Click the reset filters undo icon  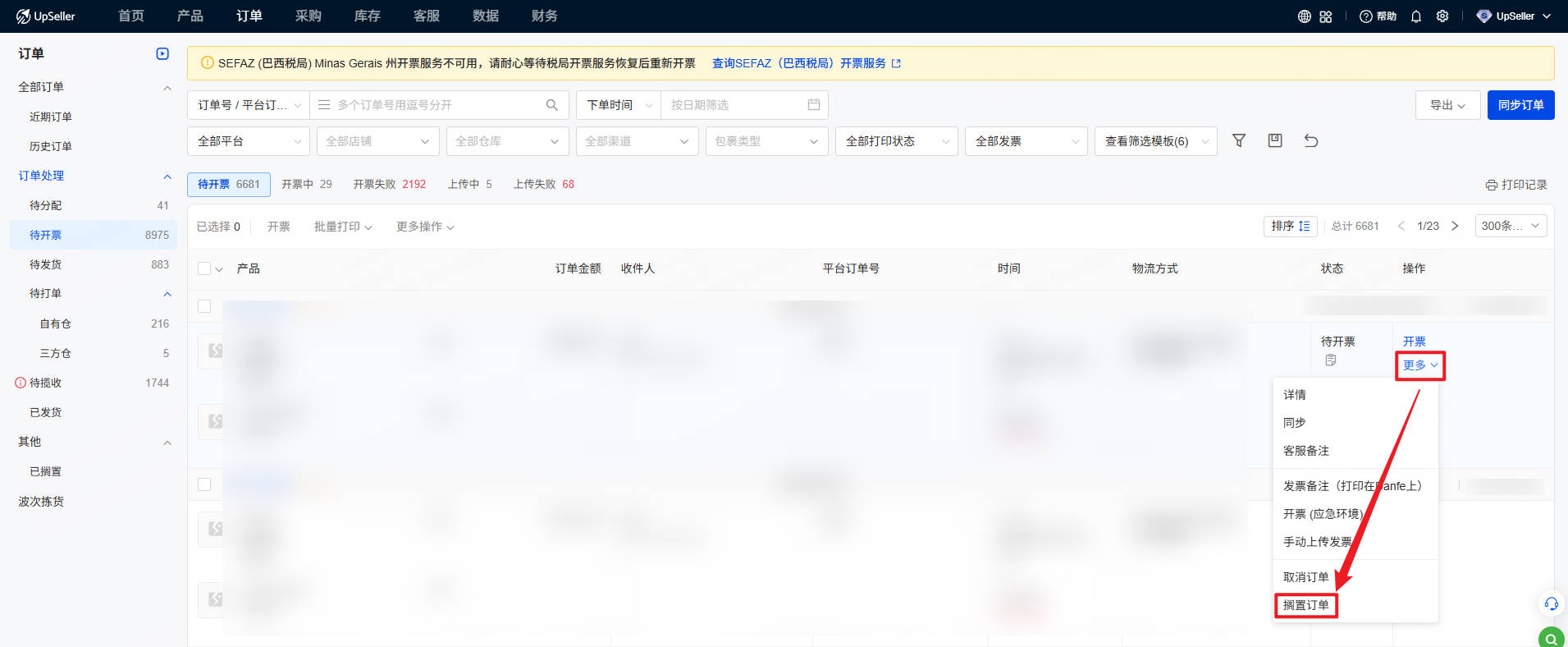1311,141
